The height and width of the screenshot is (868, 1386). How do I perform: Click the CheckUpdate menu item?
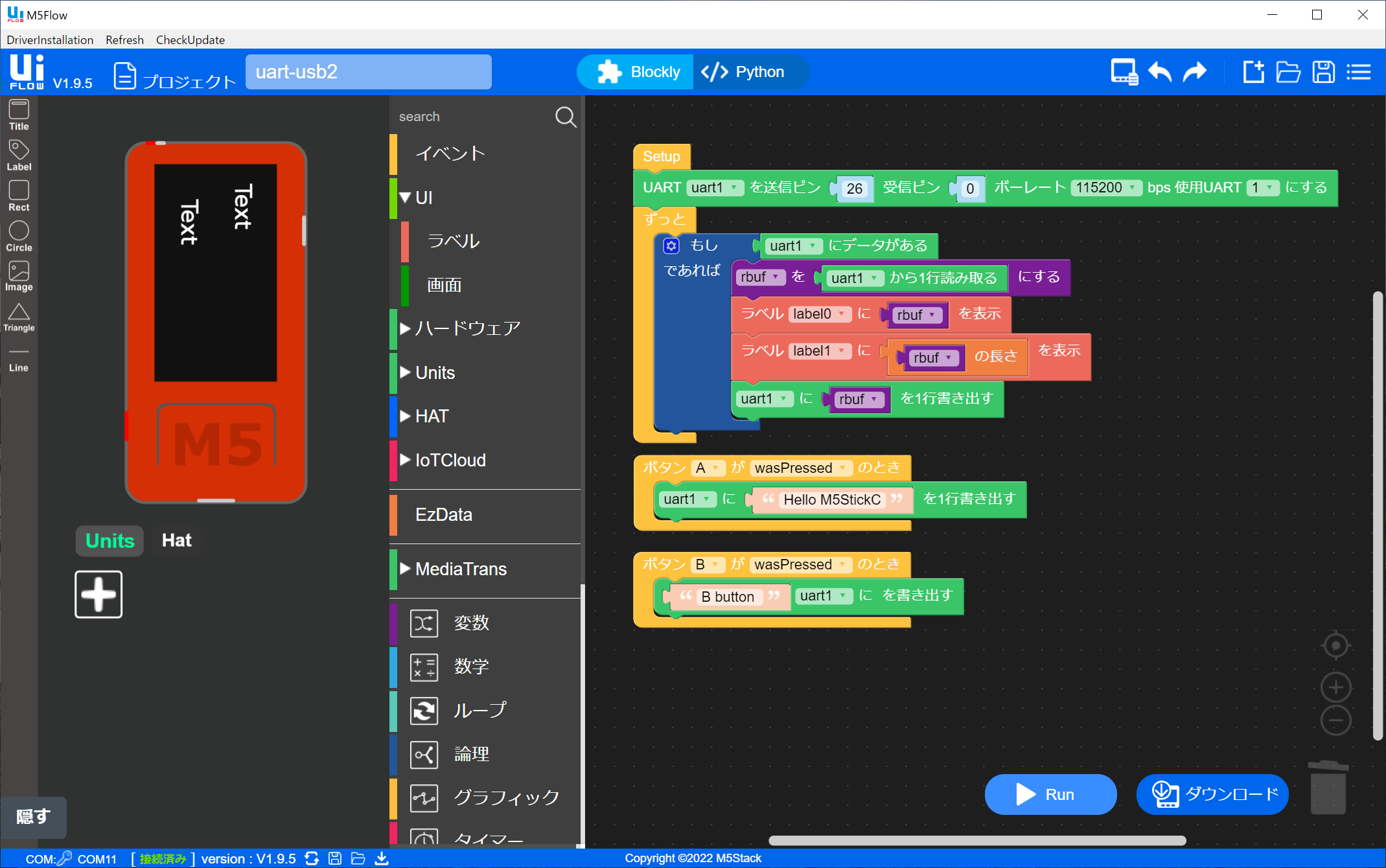pyautogui.click(x=191, y=40)
